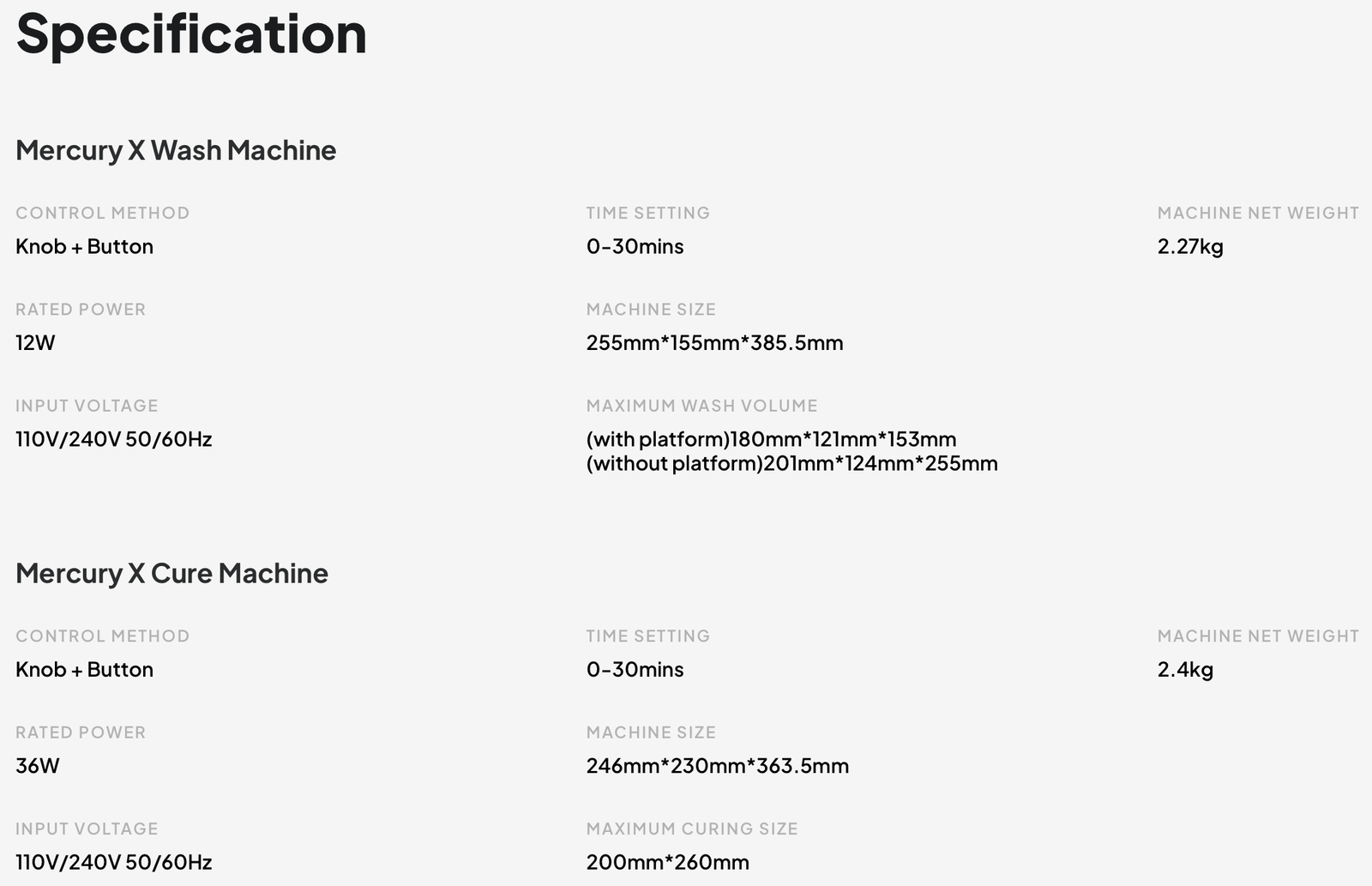The height and width of the screenshot is (886, 1372).
Task: Select the 36W rated power value
Action: pos(38,766)
